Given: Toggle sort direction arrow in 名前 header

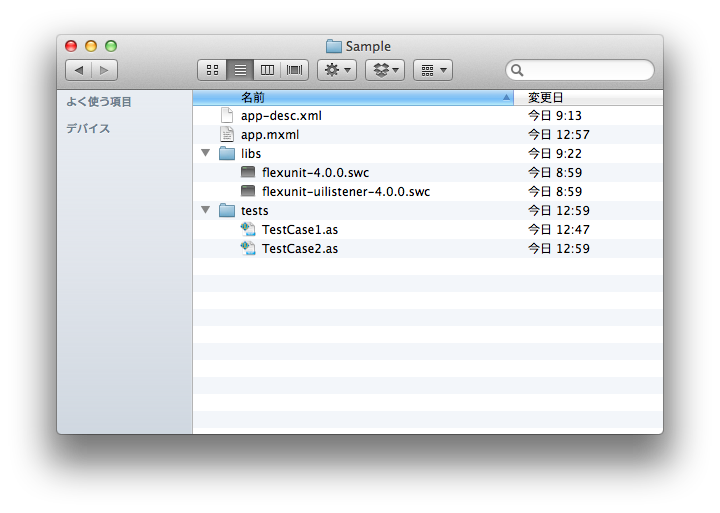Looking at the screenshot, I should [x=506, y=97].
